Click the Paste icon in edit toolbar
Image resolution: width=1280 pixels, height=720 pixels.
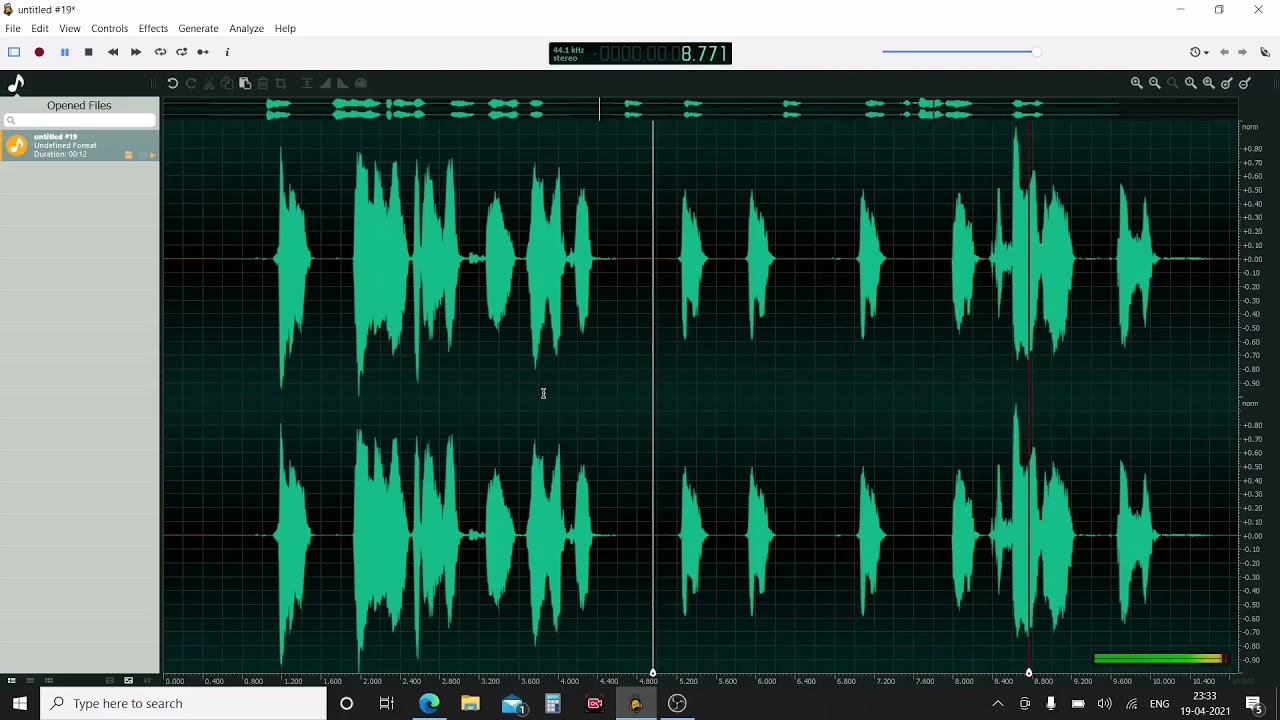point(245,83)
